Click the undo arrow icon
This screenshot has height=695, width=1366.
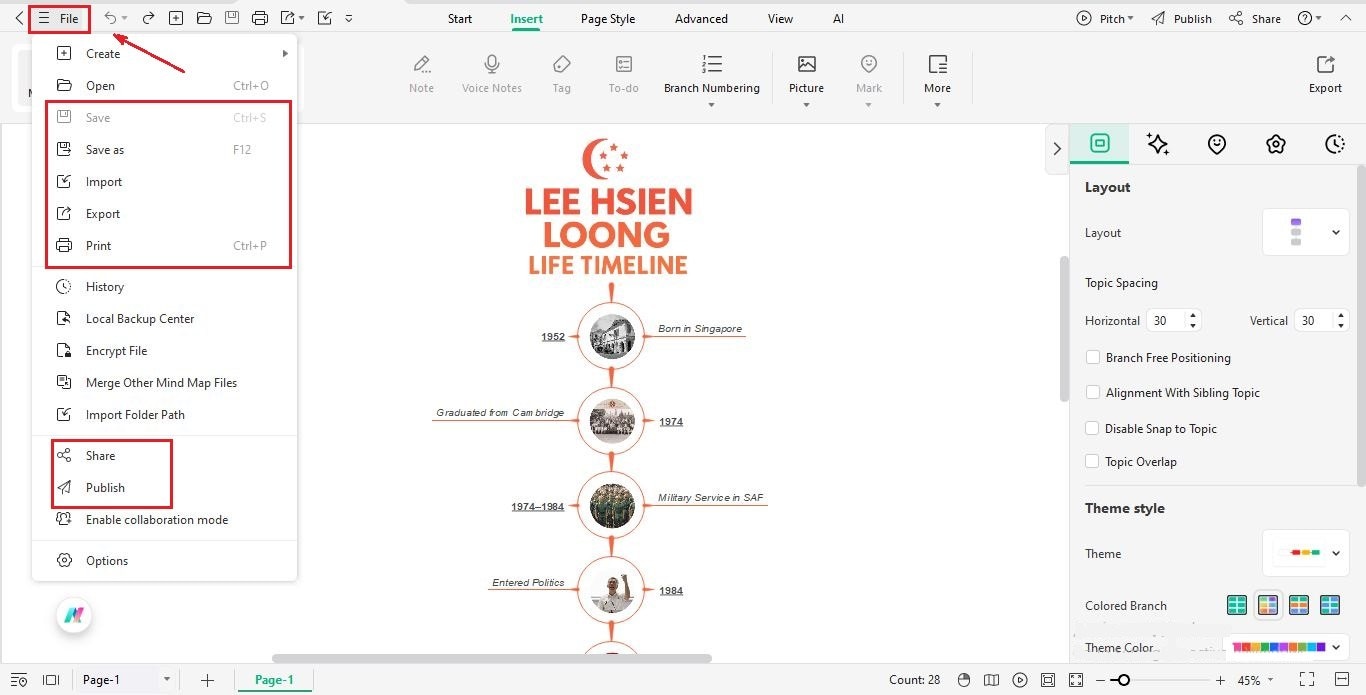[111, 19]
